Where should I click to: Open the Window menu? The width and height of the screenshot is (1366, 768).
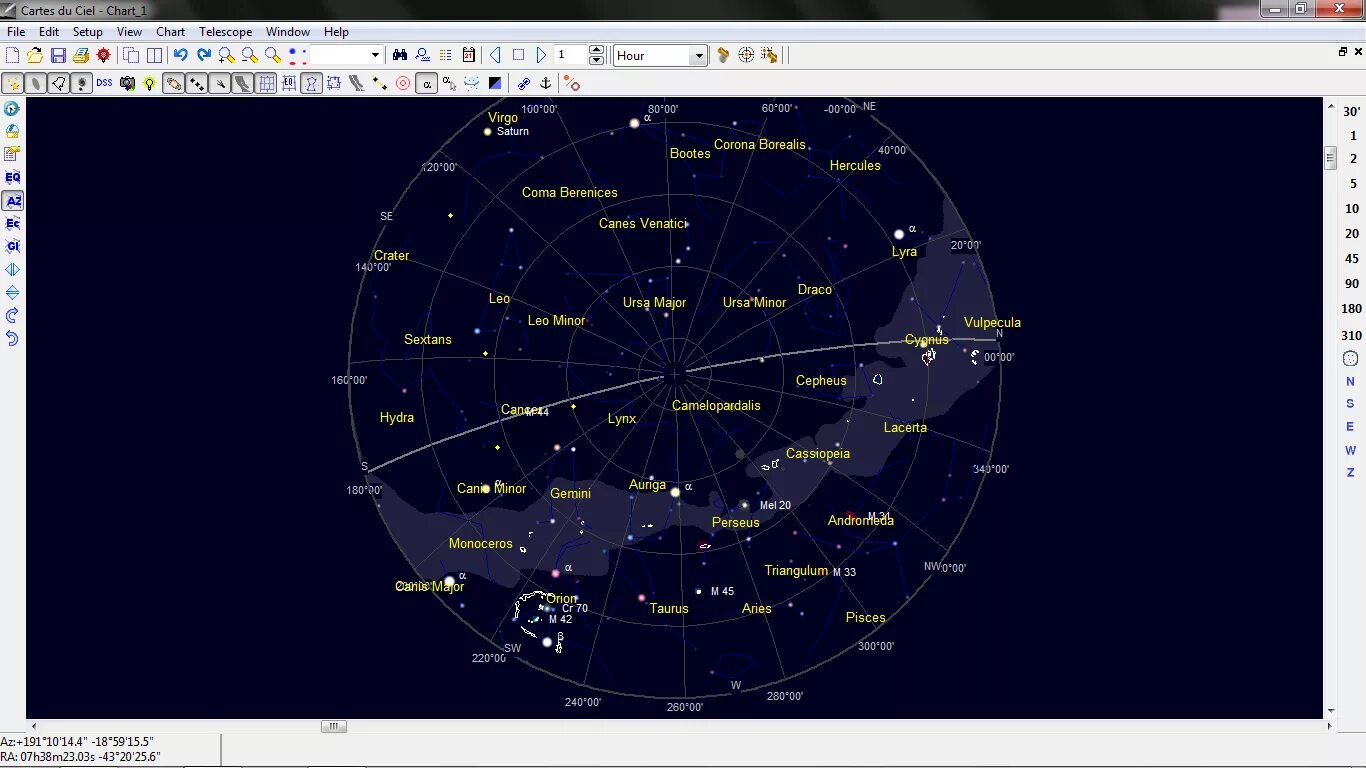tap(288, 32)
